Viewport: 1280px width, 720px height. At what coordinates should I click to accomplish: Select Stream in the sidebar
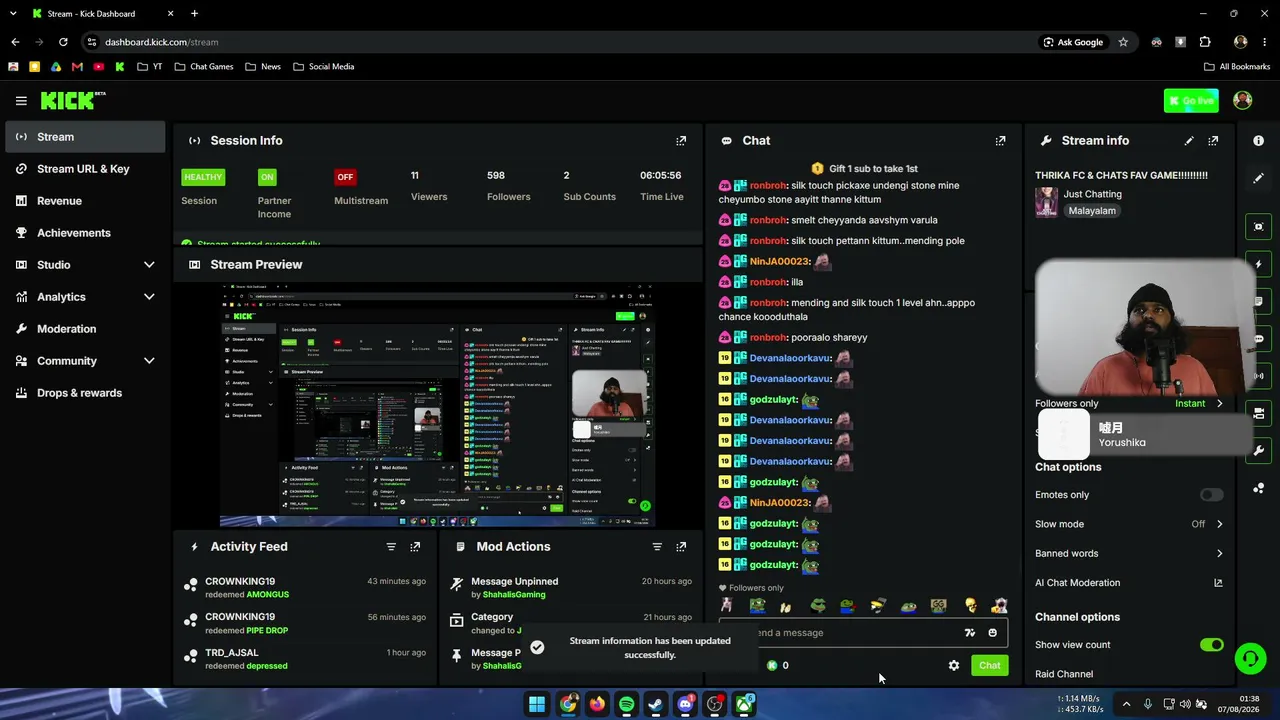tap(85, 137)
